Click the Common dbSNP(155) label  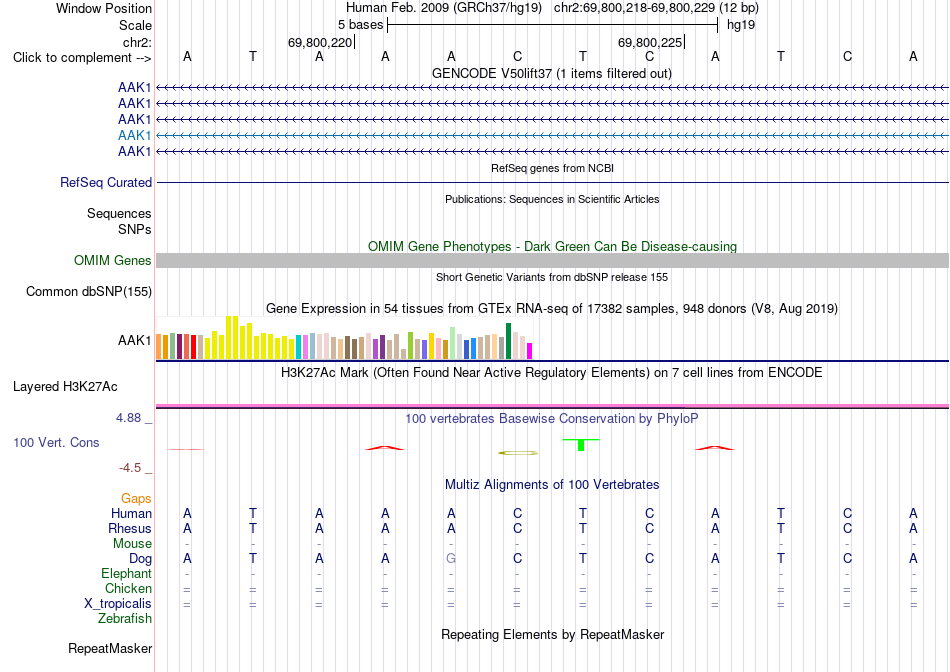click(89, 291)
